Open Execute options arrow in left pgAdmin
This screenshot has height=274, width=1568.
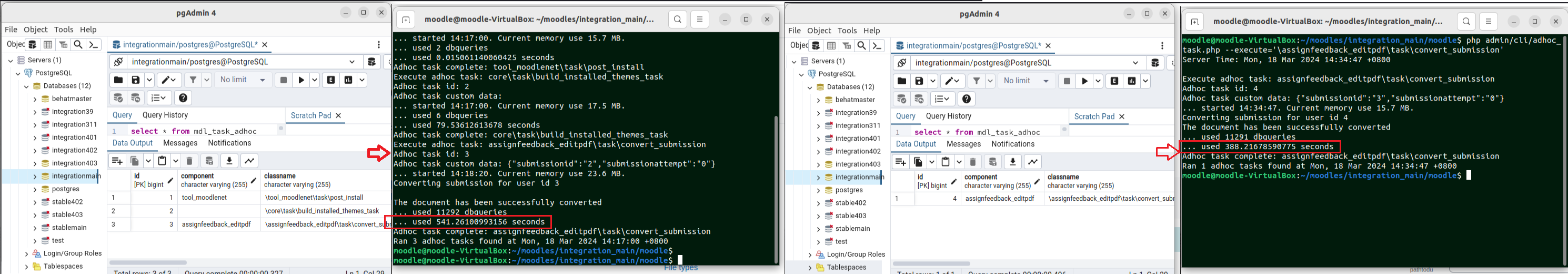tap(315, 80)
